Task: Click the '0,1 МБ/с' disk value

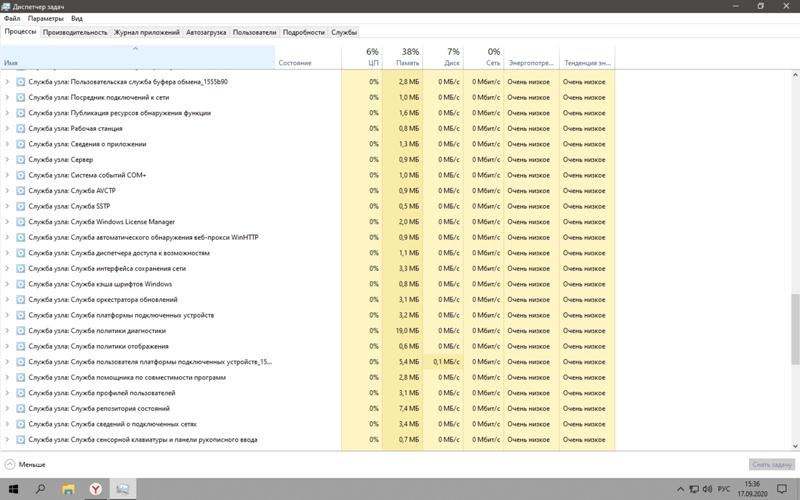Action: pos(446,362)
